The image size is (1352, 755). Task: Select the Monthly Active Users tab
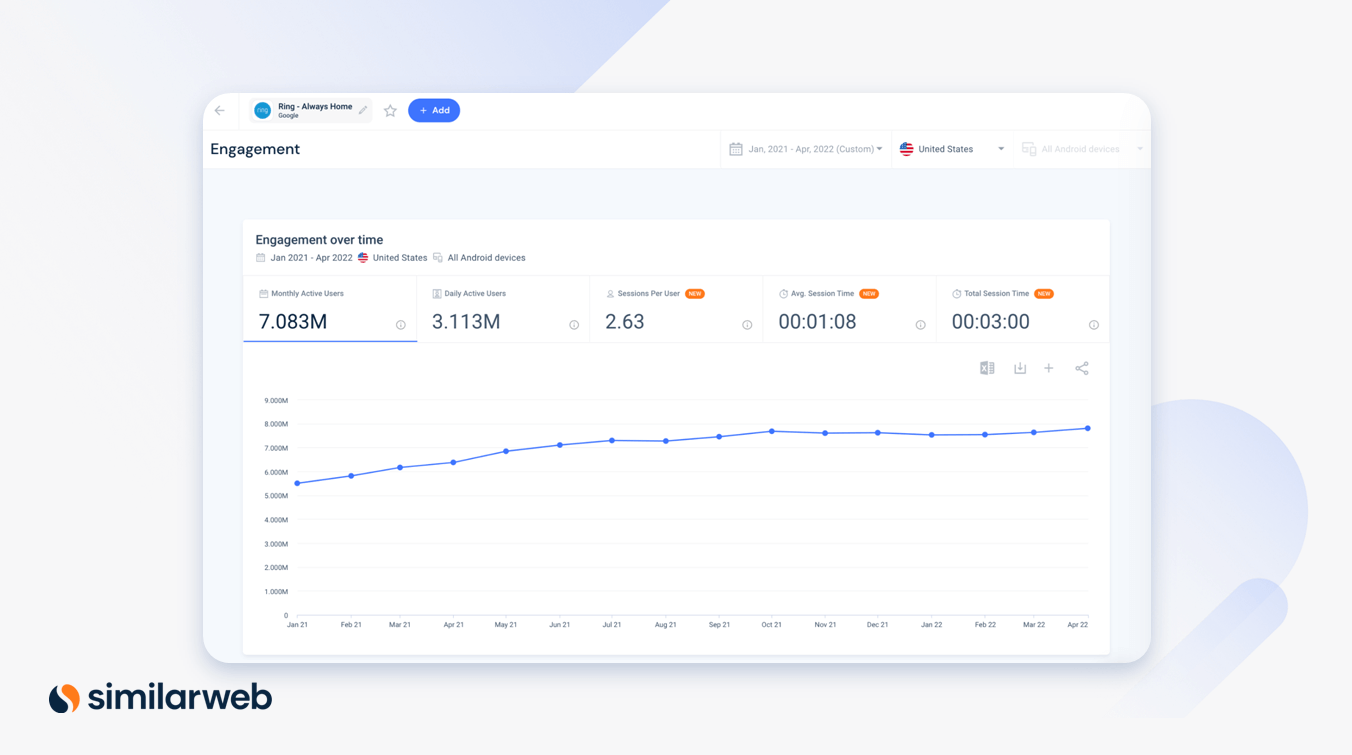point(330,309)
